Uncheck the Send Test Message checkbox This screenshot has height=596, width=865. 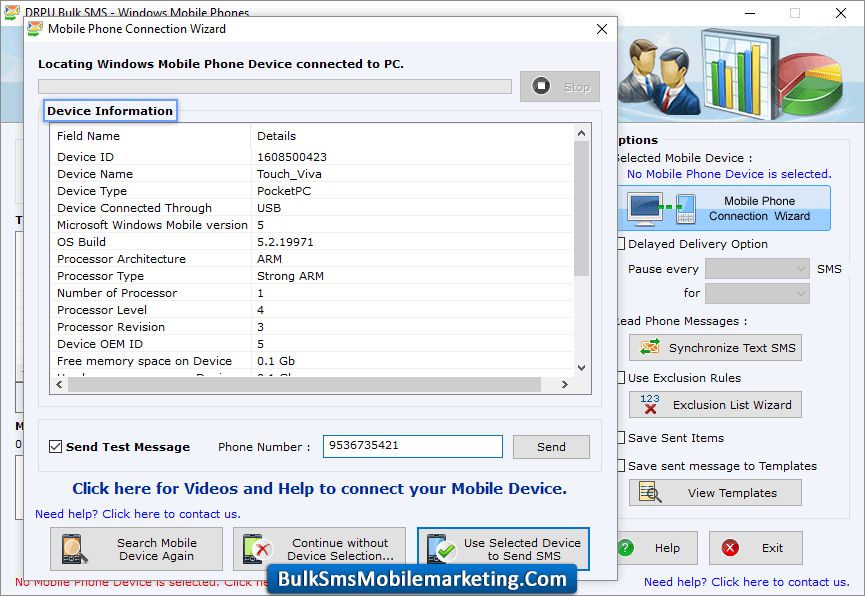coord(55,446)
